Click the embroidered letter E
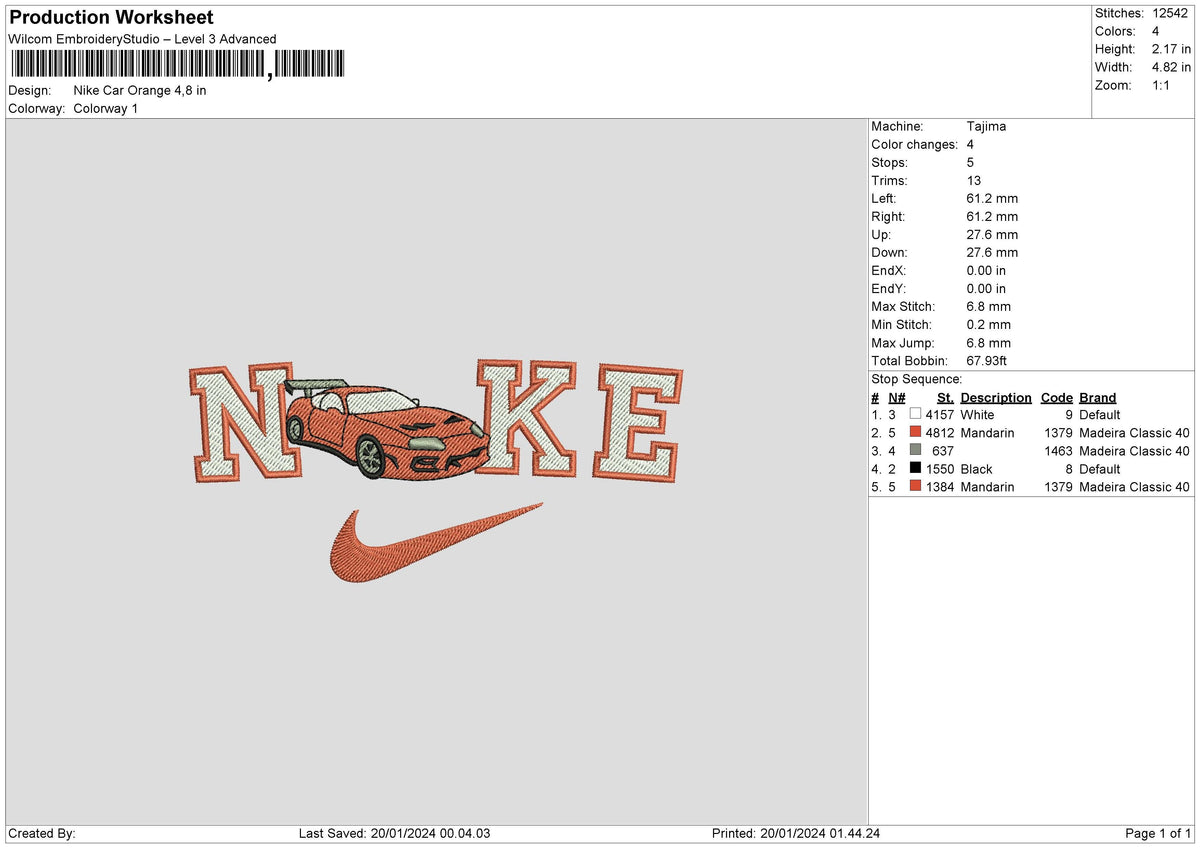 637,424
